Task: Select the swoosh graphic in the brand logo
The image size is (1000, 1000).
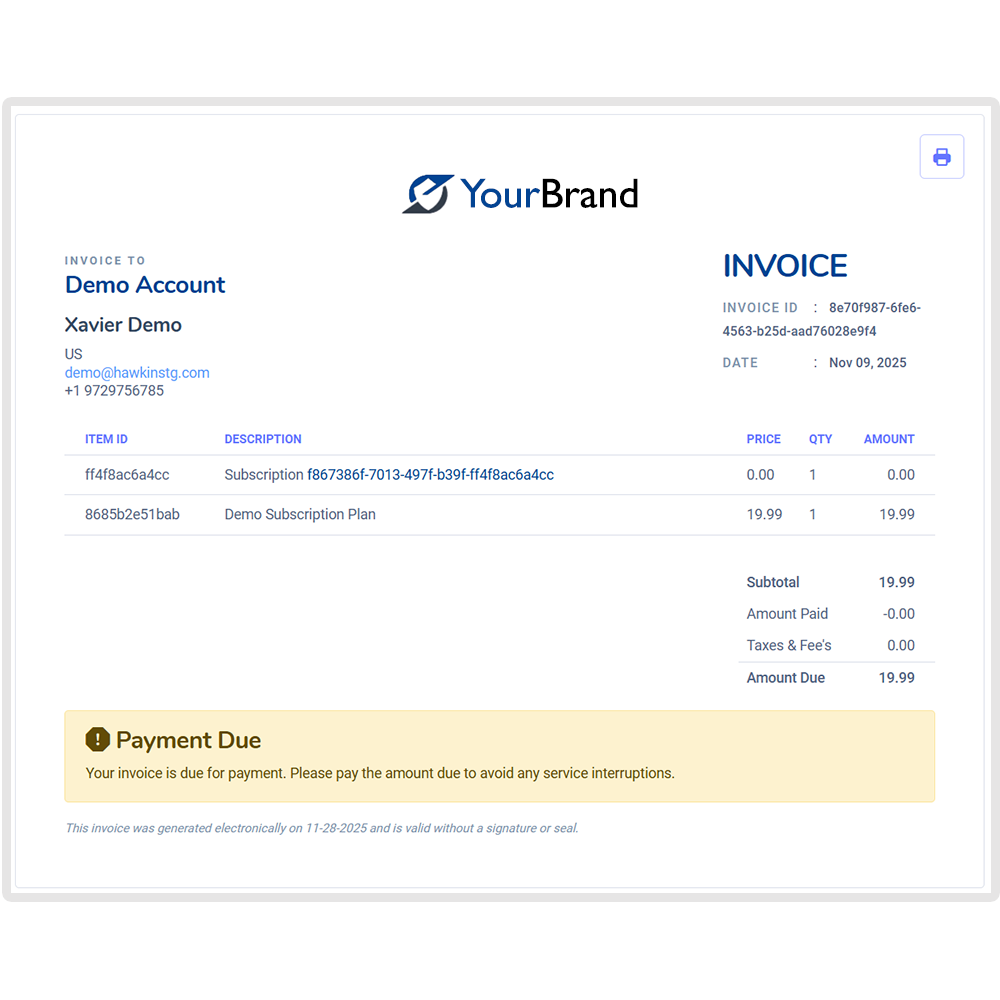Action: tap(426, 193)
